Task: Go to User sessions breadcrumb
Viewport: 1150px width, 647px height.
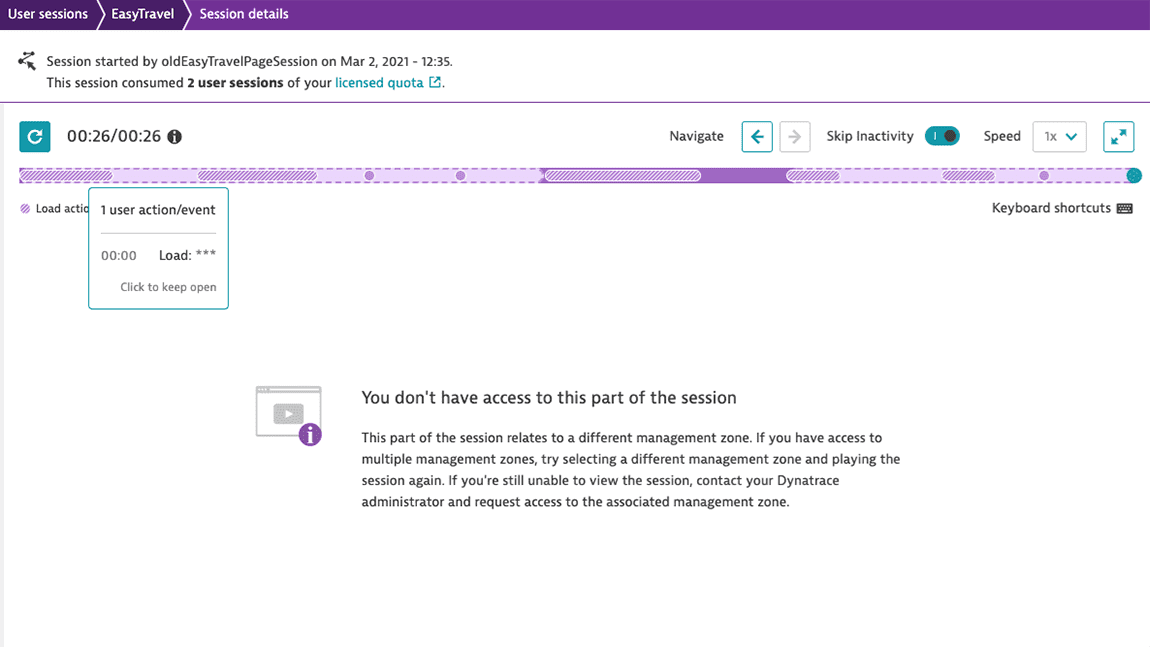Action: pos(48,14)
